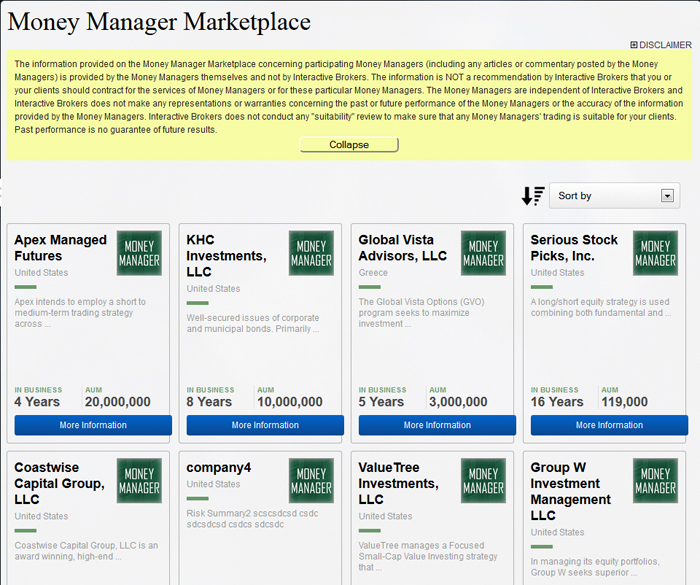Click the Sort by dropdown arrow

click(x=667, y=196)
